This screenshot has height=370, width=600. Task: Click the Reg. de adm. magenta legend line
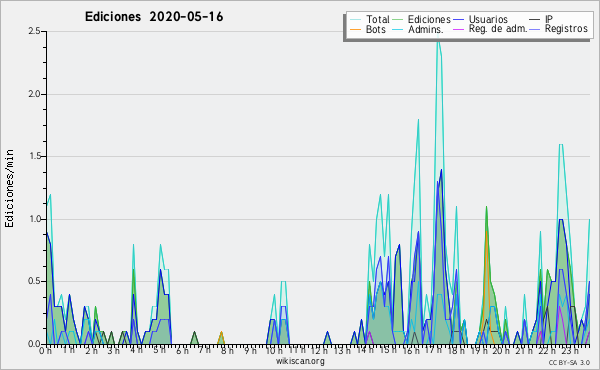(x=458, y=29)
